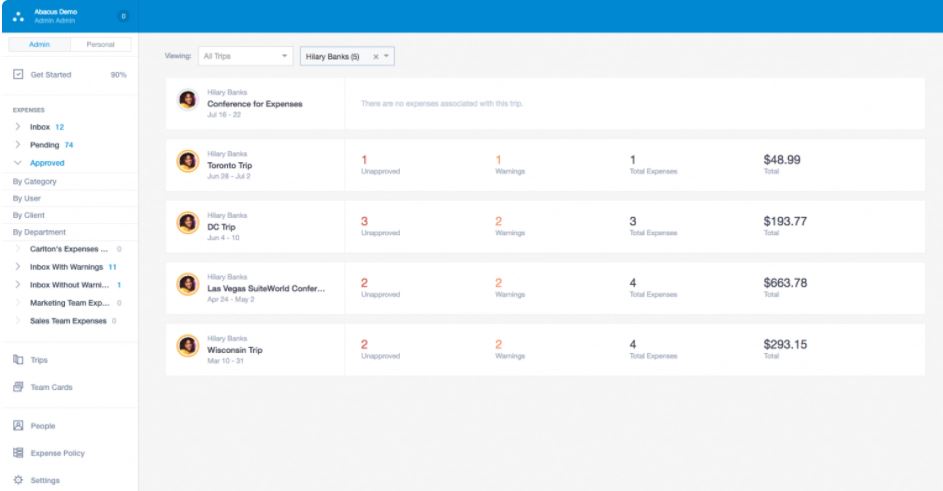The height and width of the screenshot is (491, 943).
Task: Click the Inbox count badge 12
Action: (x=60, y=127)
